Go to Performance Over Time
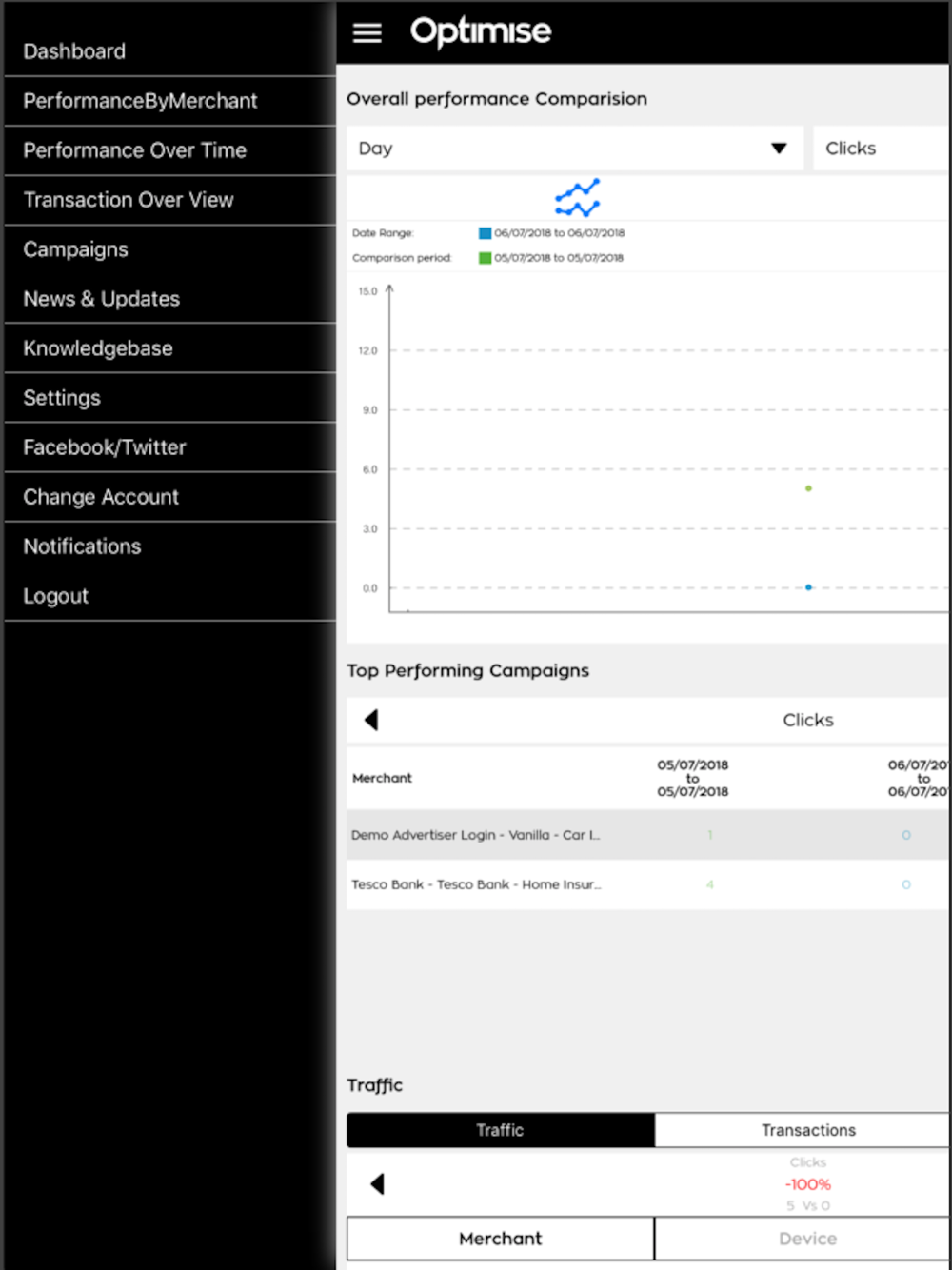 pos(134,150)
